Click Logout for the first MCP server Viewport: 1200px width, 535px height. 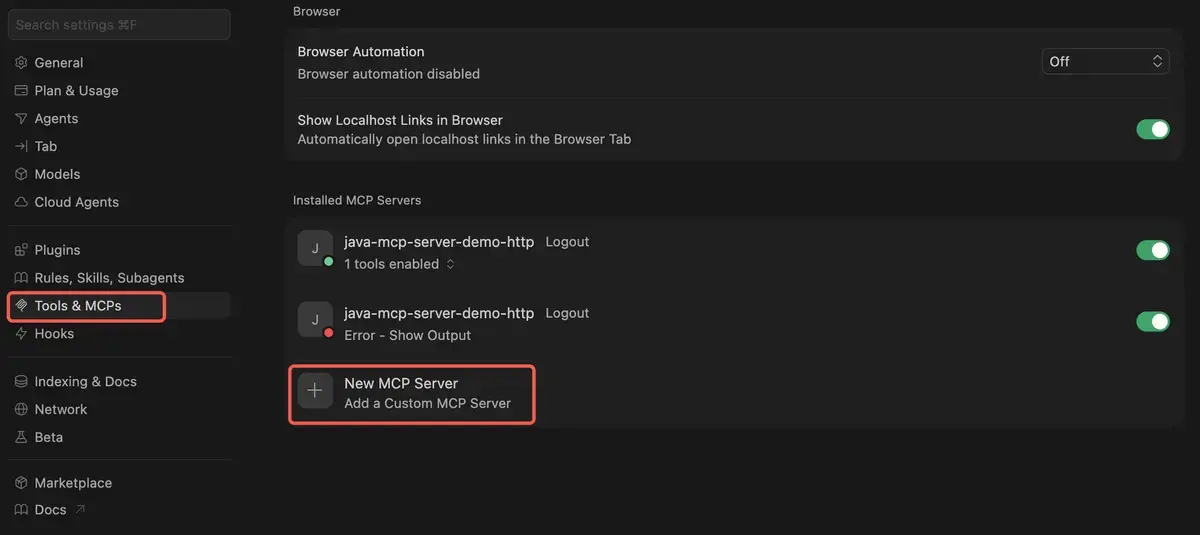coord(567,242)
